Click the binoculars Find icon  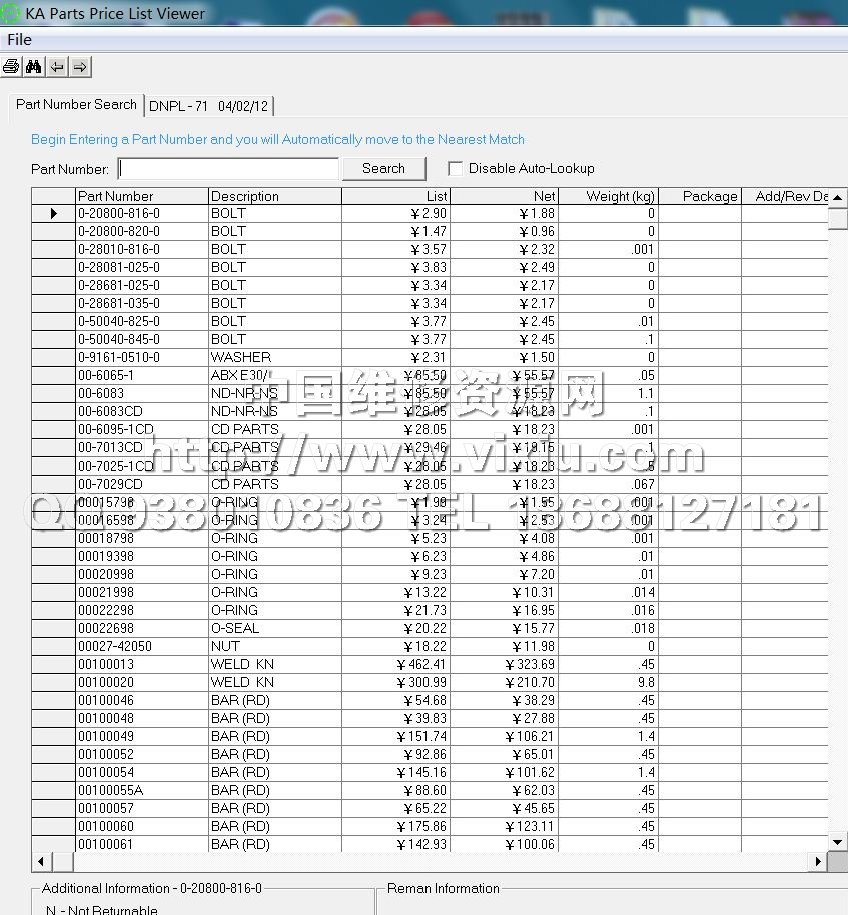[x=34, y=67]
